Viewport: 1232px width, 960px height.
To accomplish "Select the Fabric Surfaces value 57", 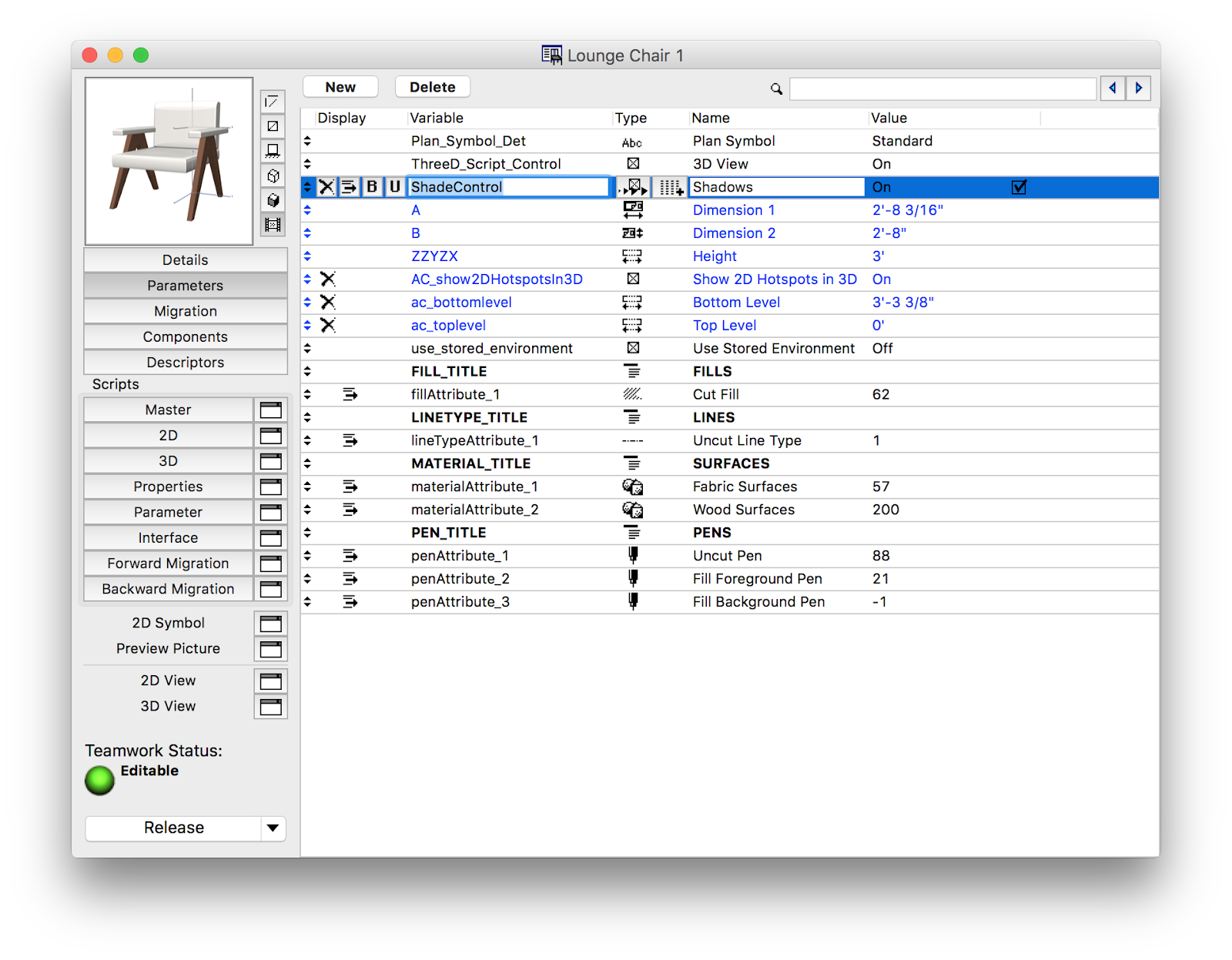I will [x=881, y=487].
